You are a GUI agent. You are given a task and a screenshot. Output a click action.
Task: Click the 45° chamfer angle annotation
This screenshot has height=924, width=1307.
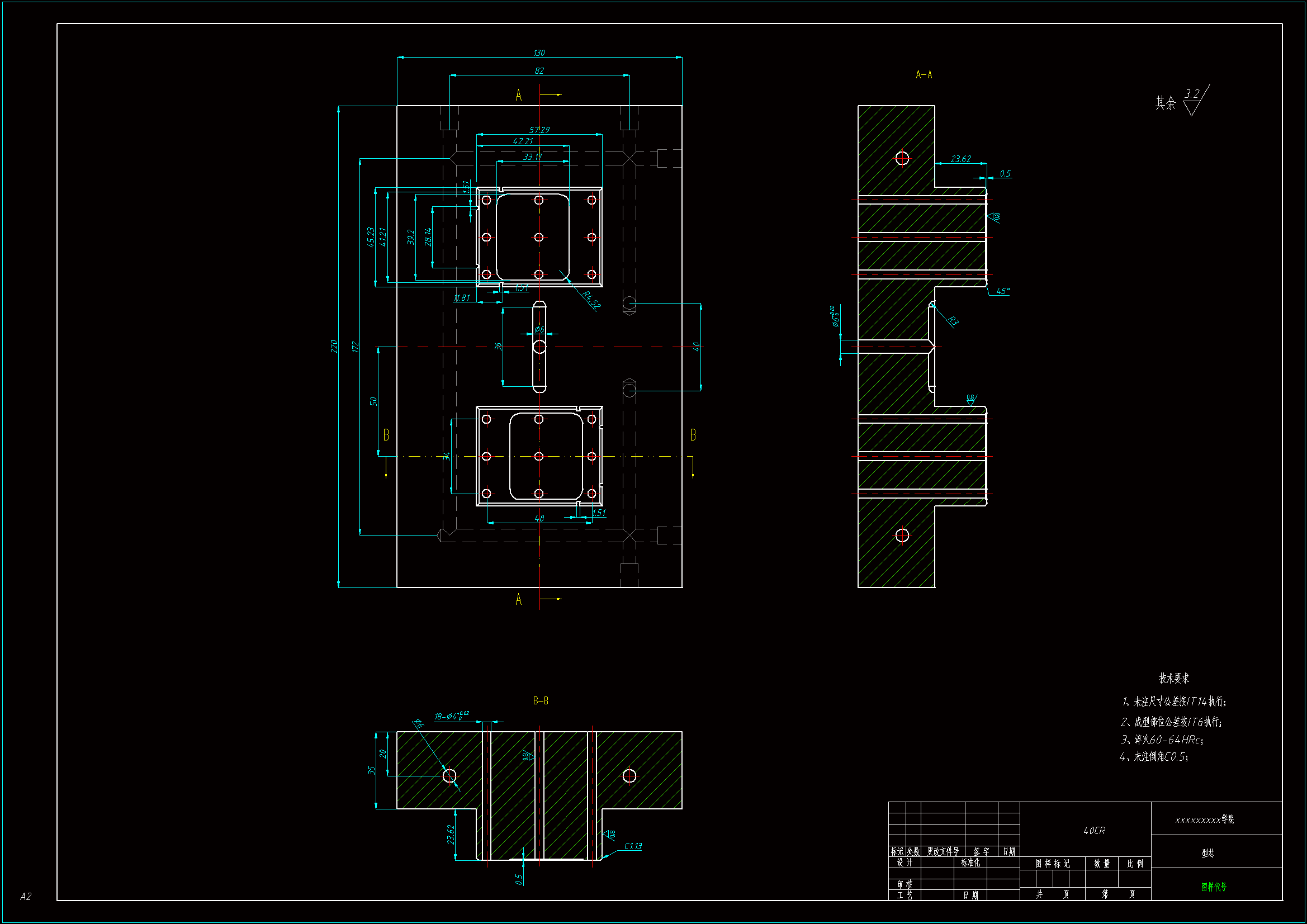[1002, 291]
